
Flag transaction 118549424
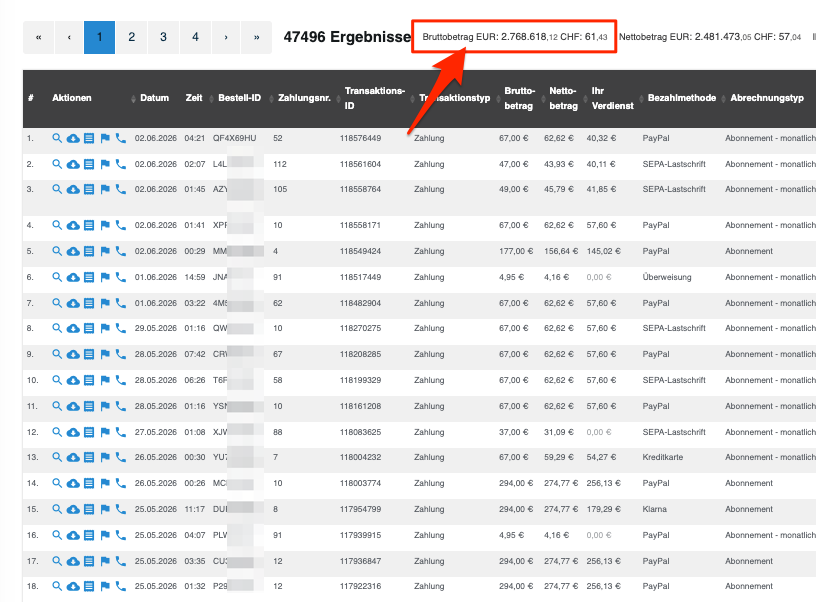point(105,251)
